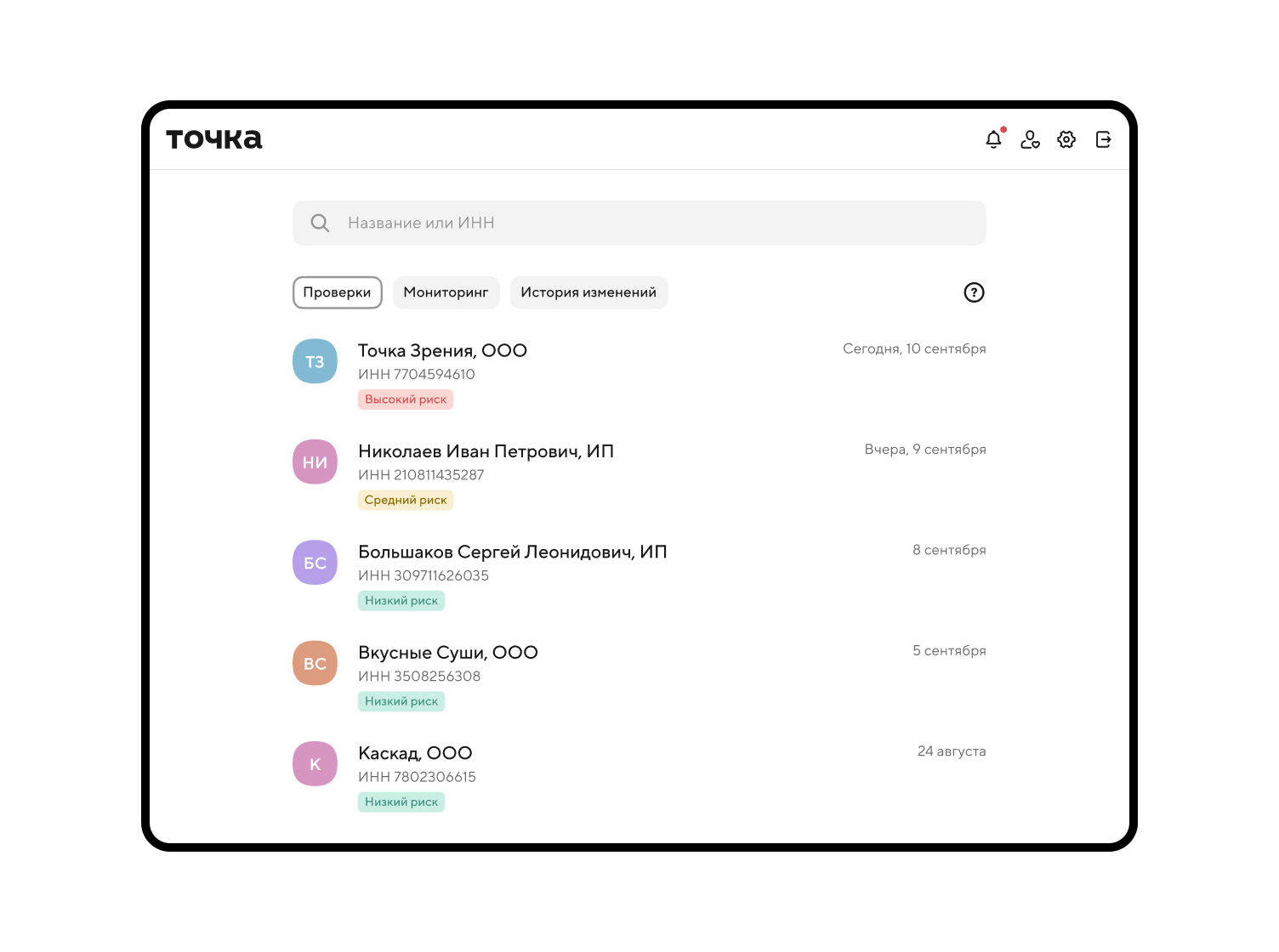Switch to the Мониторинг tab
This screenshot has width=1279, height=952.
coord(446,292)
